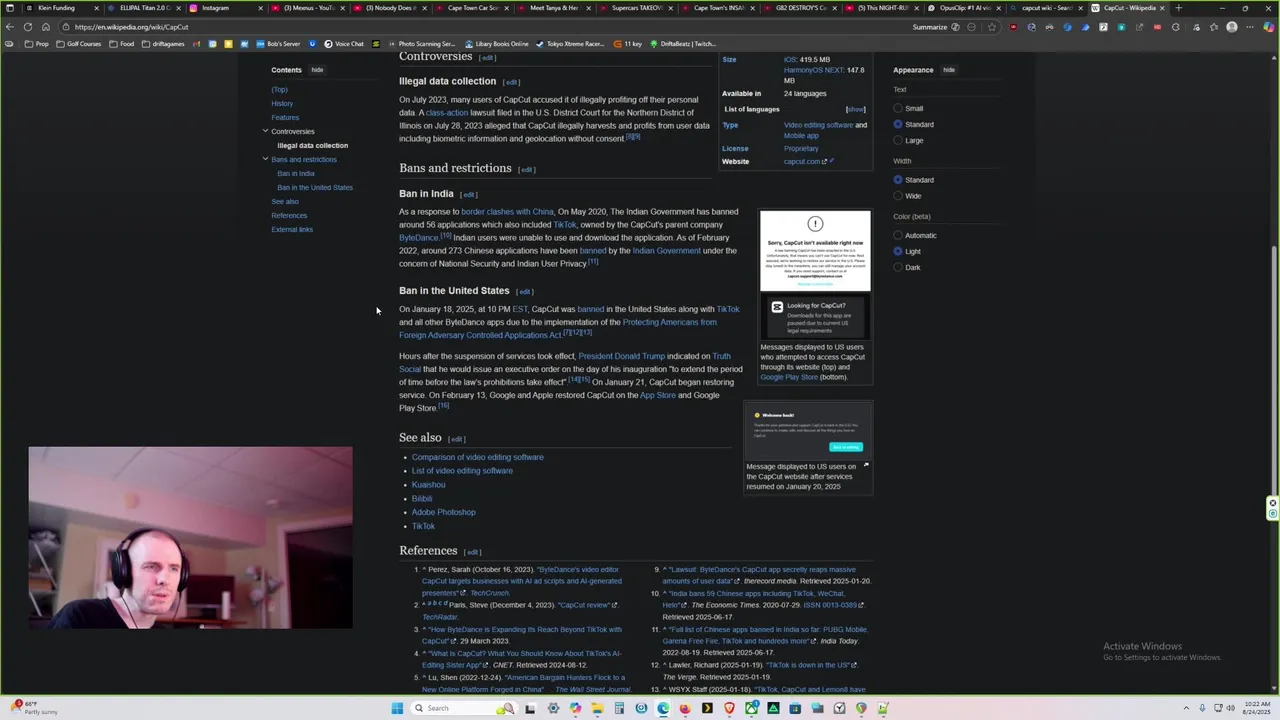Hide the Appearance panel
Image resolution: width=1280 pixels, height=720 pixels.
coord(949,70)
